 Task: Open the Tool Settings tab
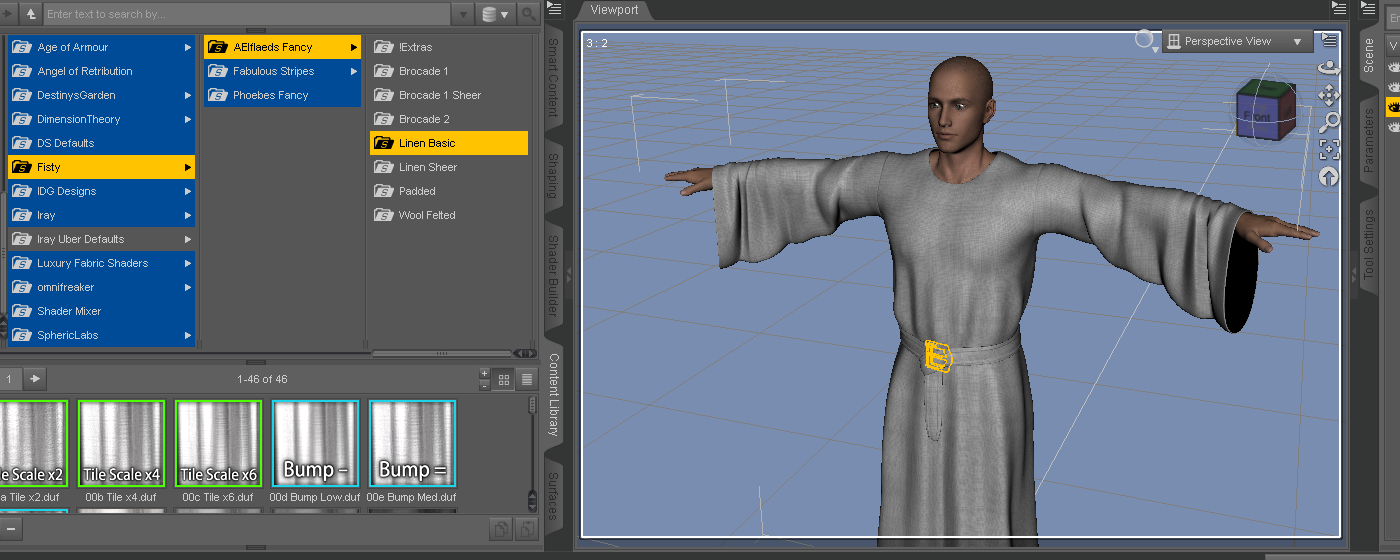point(1368,244)
